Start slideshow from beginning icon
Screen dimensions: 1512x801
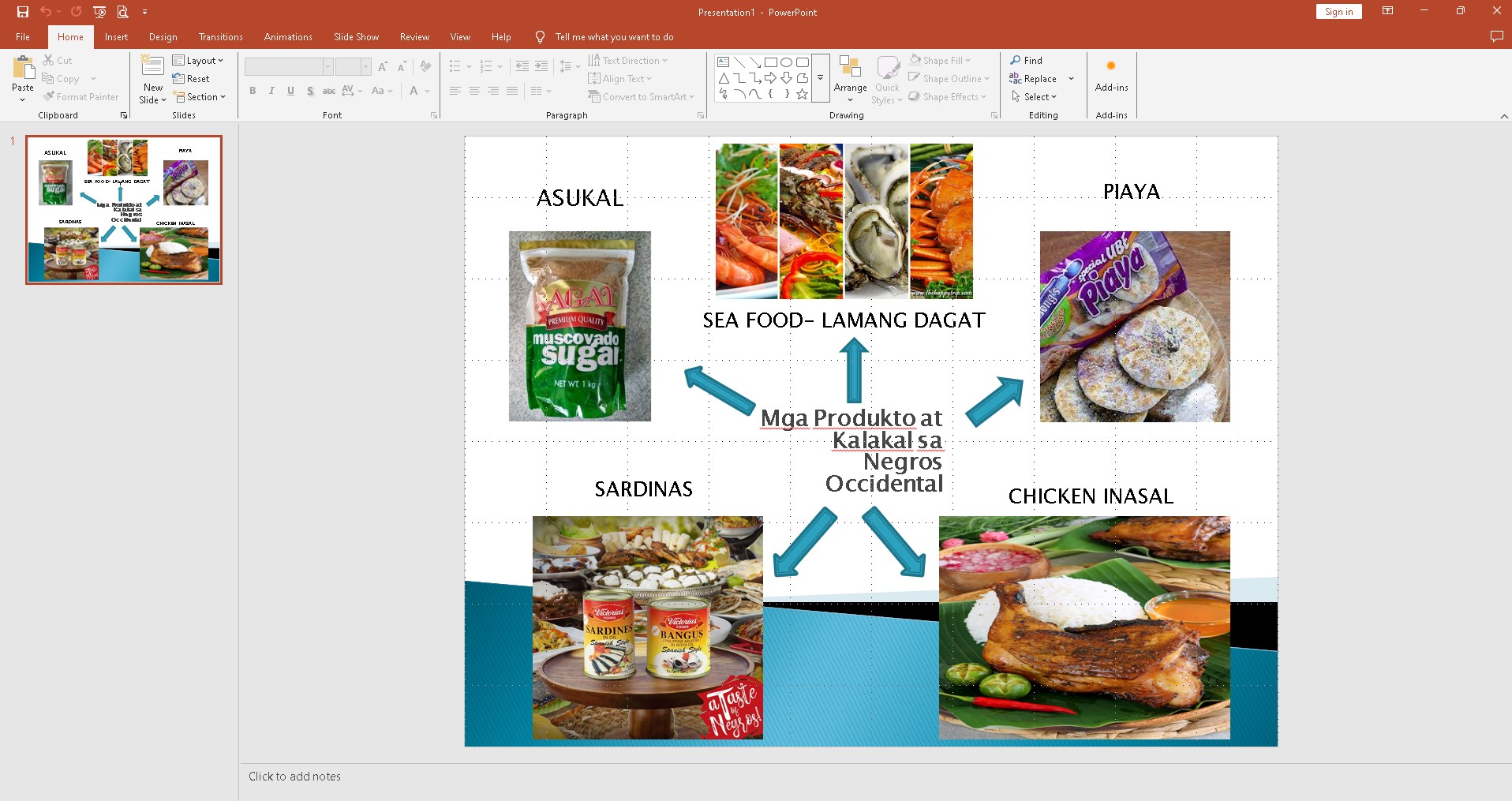point(99,12)
